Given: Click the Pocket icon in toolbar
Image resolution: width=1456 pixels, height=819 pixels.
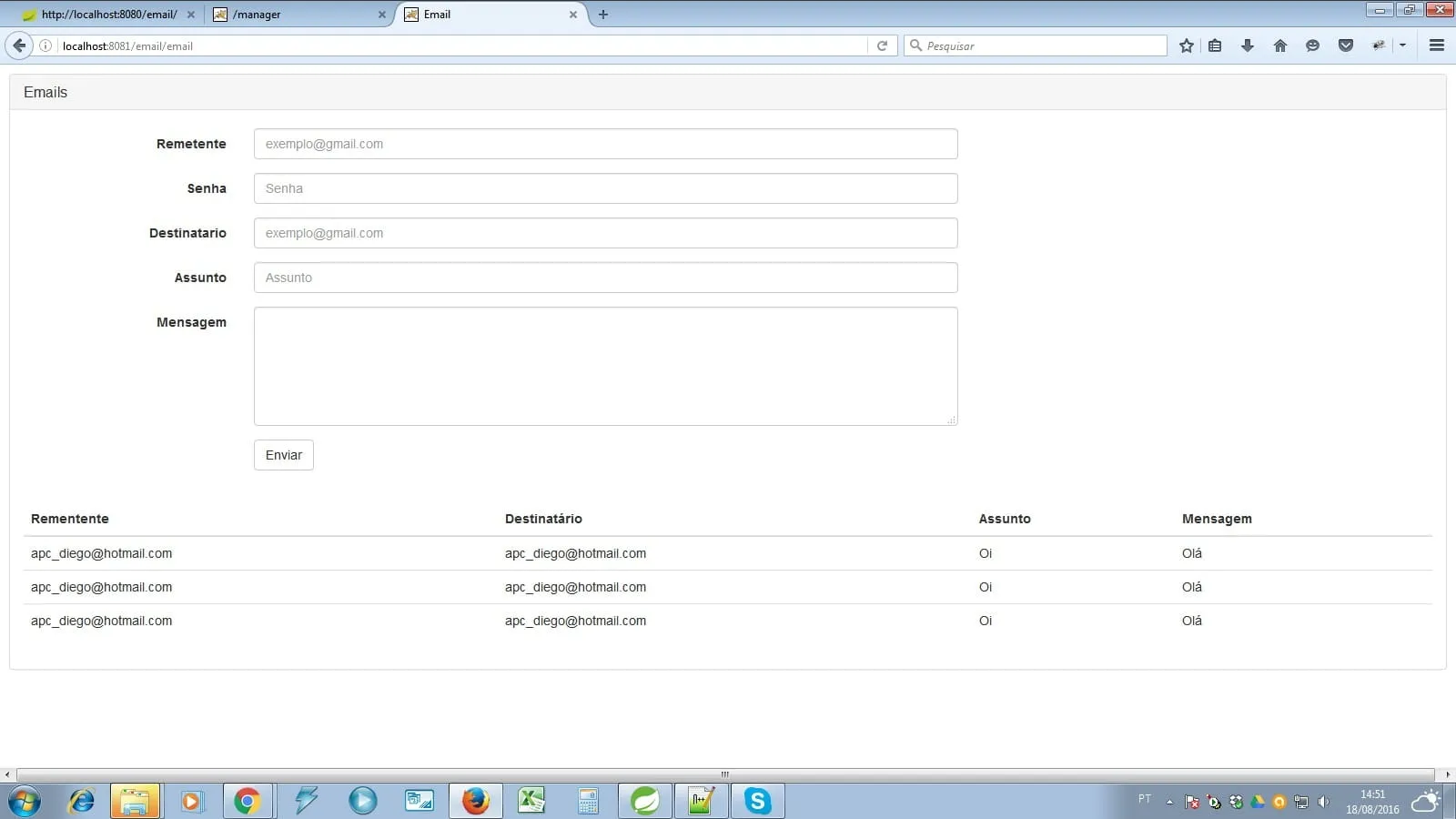Looking at the screenshot, I should click(x=1346, y=45).
